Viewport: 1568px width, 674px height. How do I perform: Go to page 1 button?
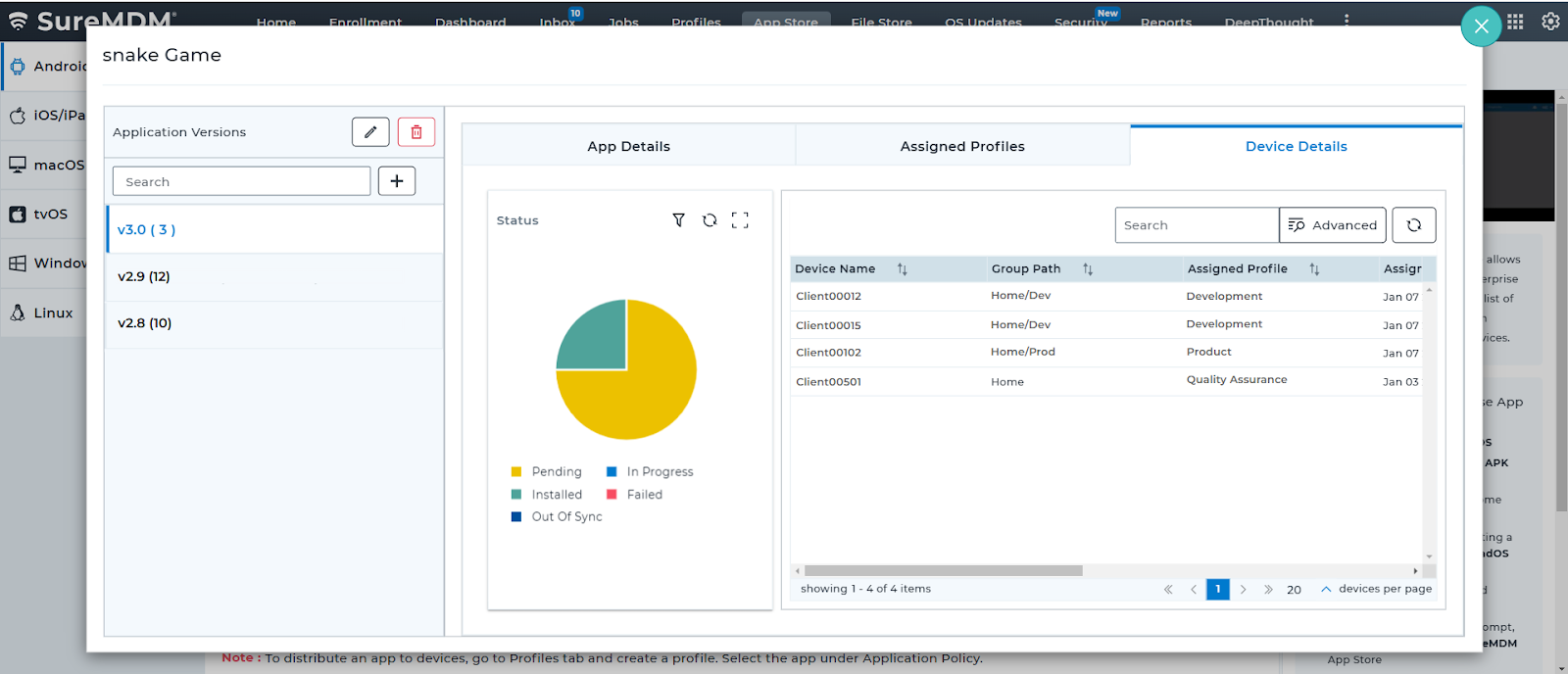coord(1218,590)
